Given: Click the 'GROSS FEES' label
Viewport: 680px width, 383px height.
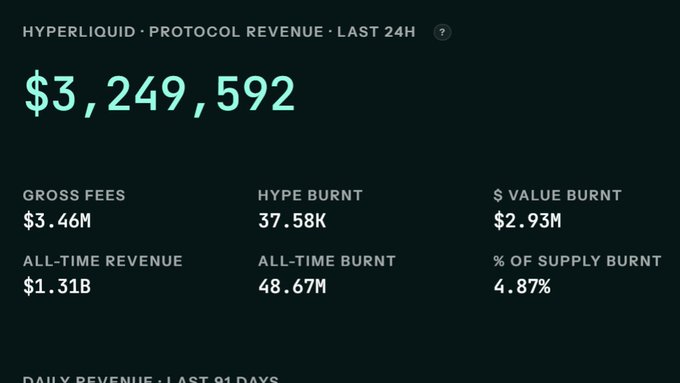Looking at the screenshot, I should pyautogui.click(x=74, y=195).
